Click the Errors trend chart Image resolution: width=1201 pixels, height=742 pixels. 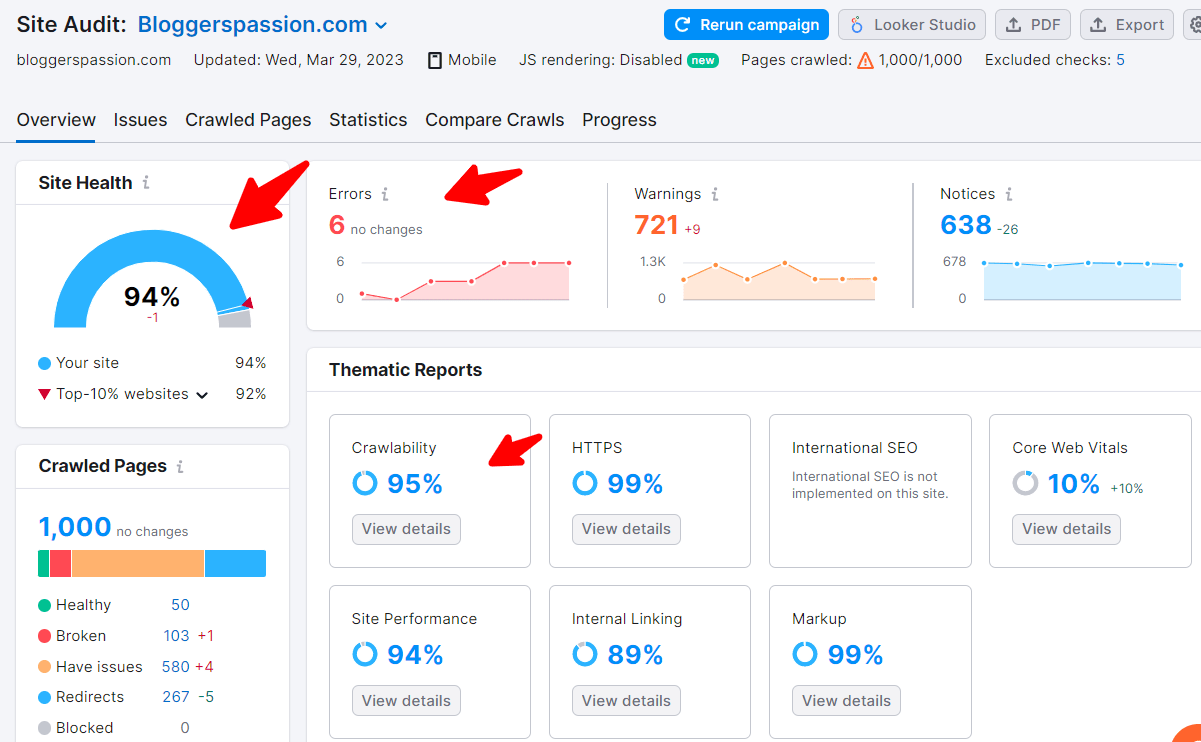(x=465, y=280)
